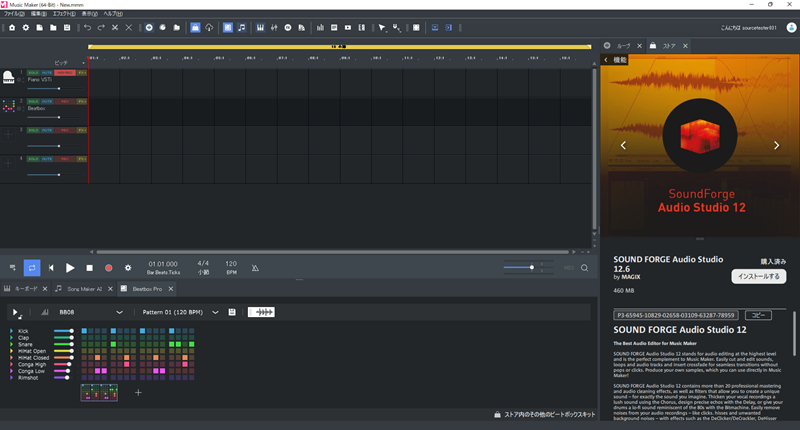Start recording with red record button
This screenshot has height=430, width=800.
point(109,268)
